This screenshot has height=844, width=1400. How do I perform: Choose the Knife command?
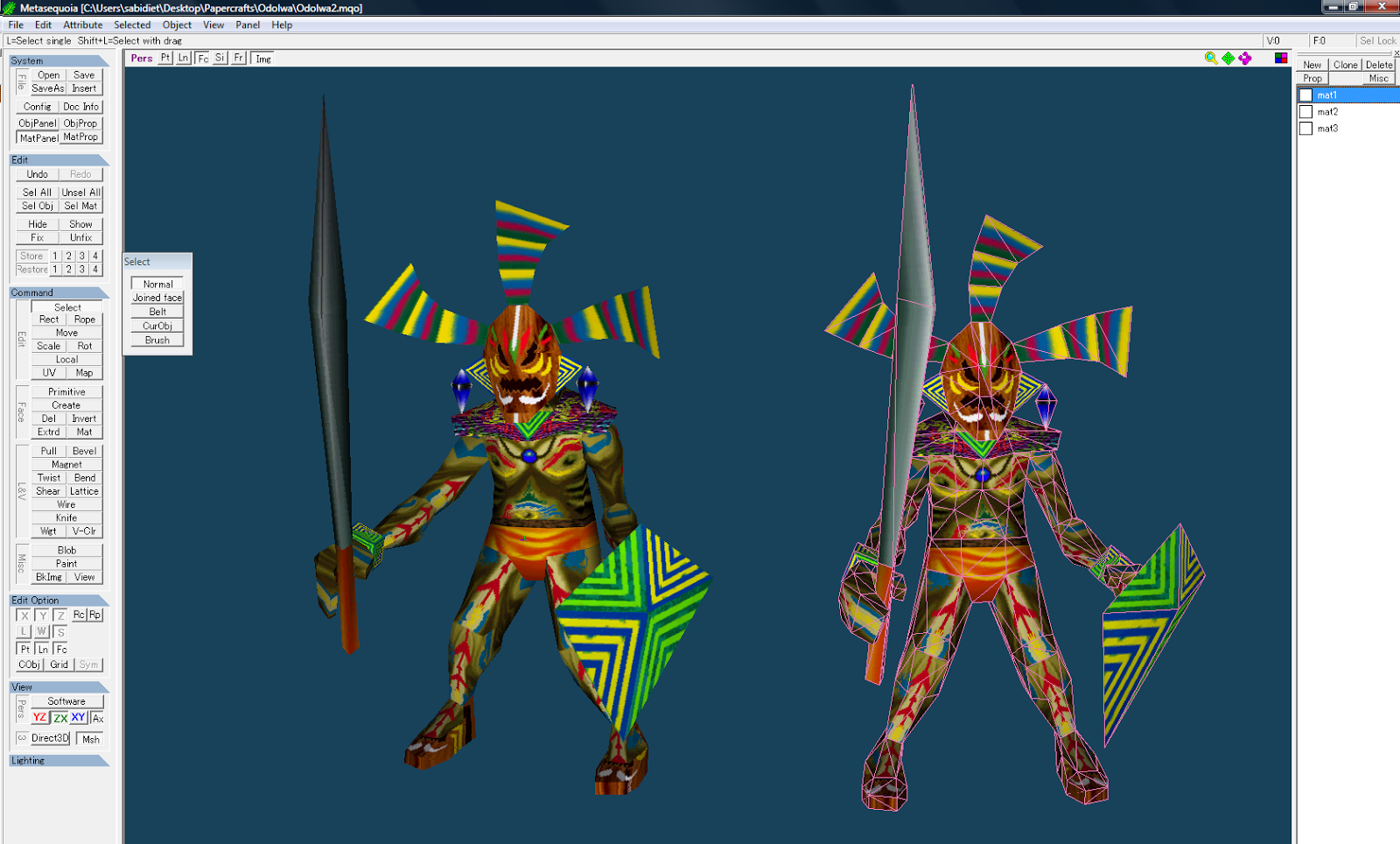pyautogui.click(x=66, y=518)
